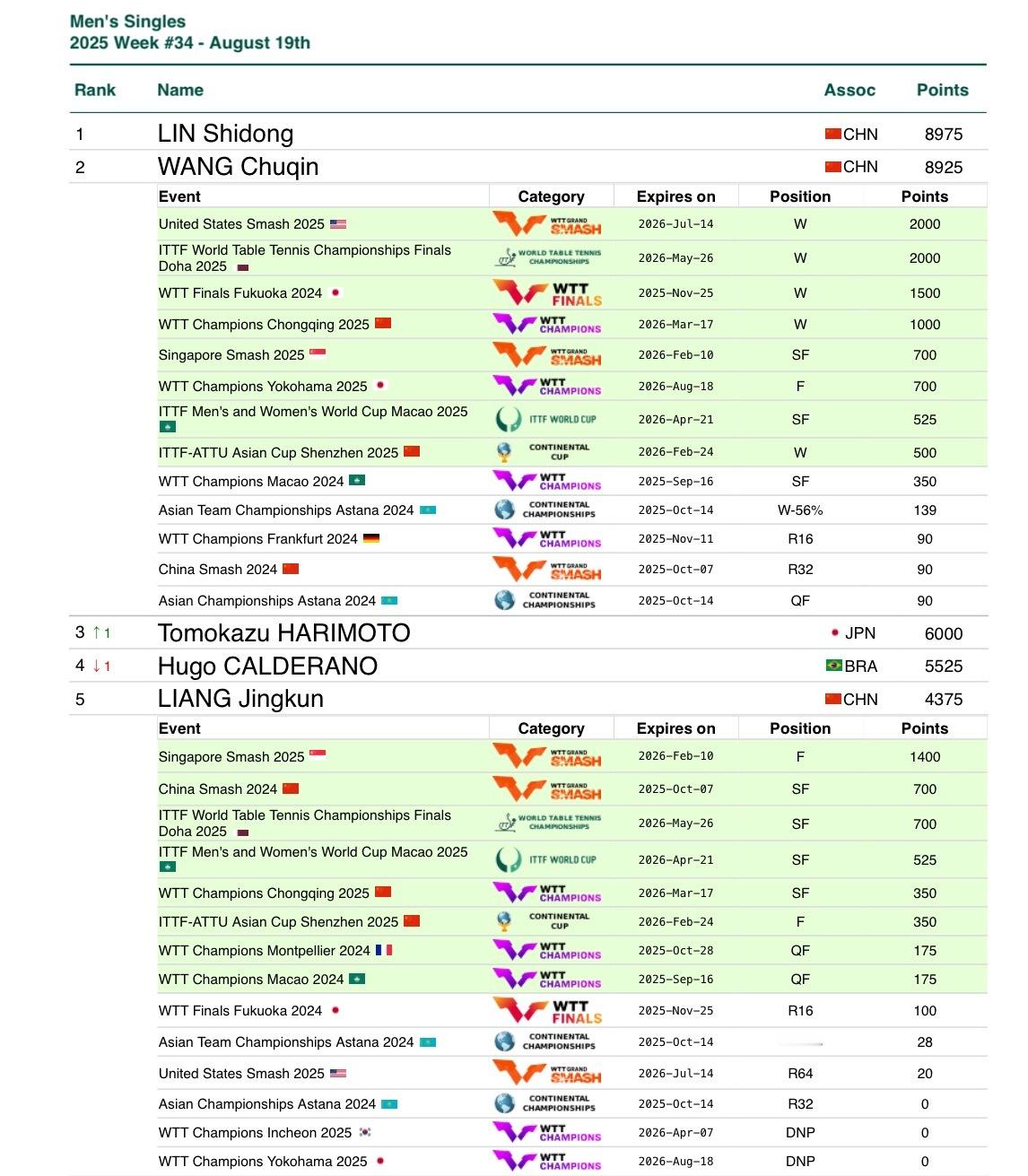
Task: Click HARIMOTO's points value 6000
Action: [x=944, y=633]
